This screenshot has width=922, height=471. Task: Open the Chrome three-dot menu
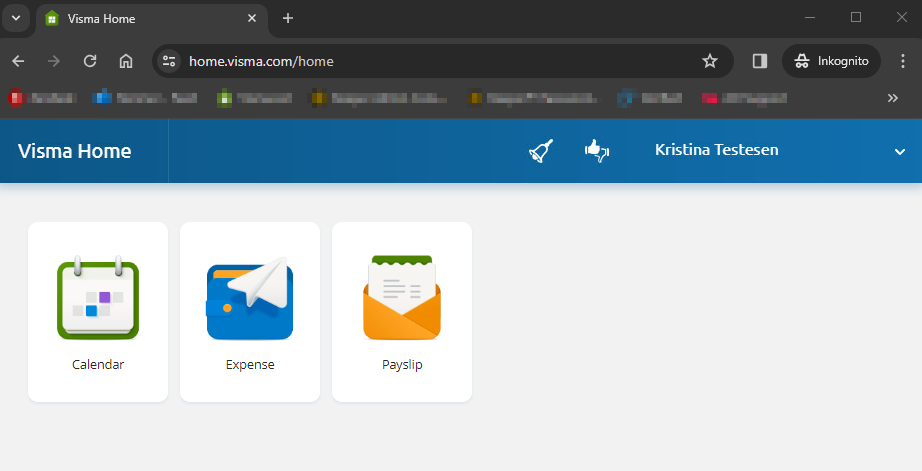pyautogui.click(x=903, y=61)
